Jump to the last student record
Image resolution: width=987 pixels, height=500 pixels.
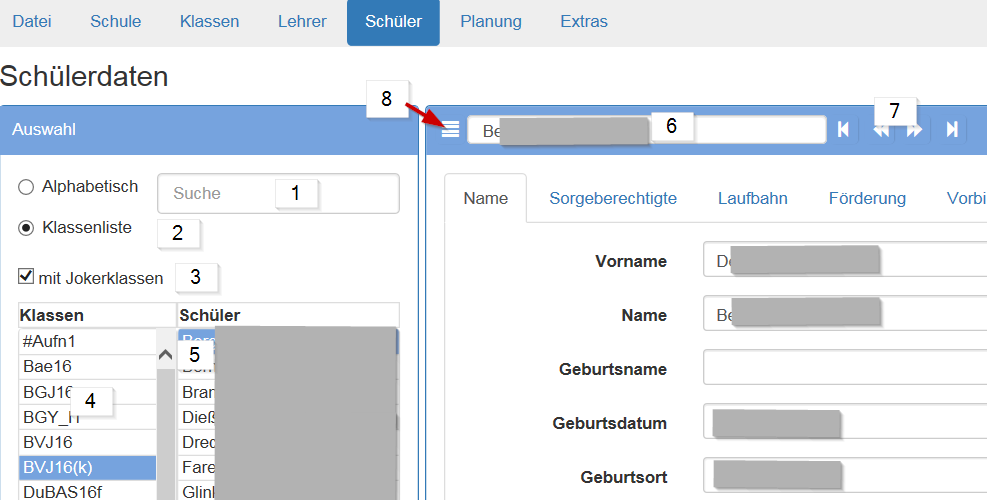pyautogui.click(x=952, y=129)
